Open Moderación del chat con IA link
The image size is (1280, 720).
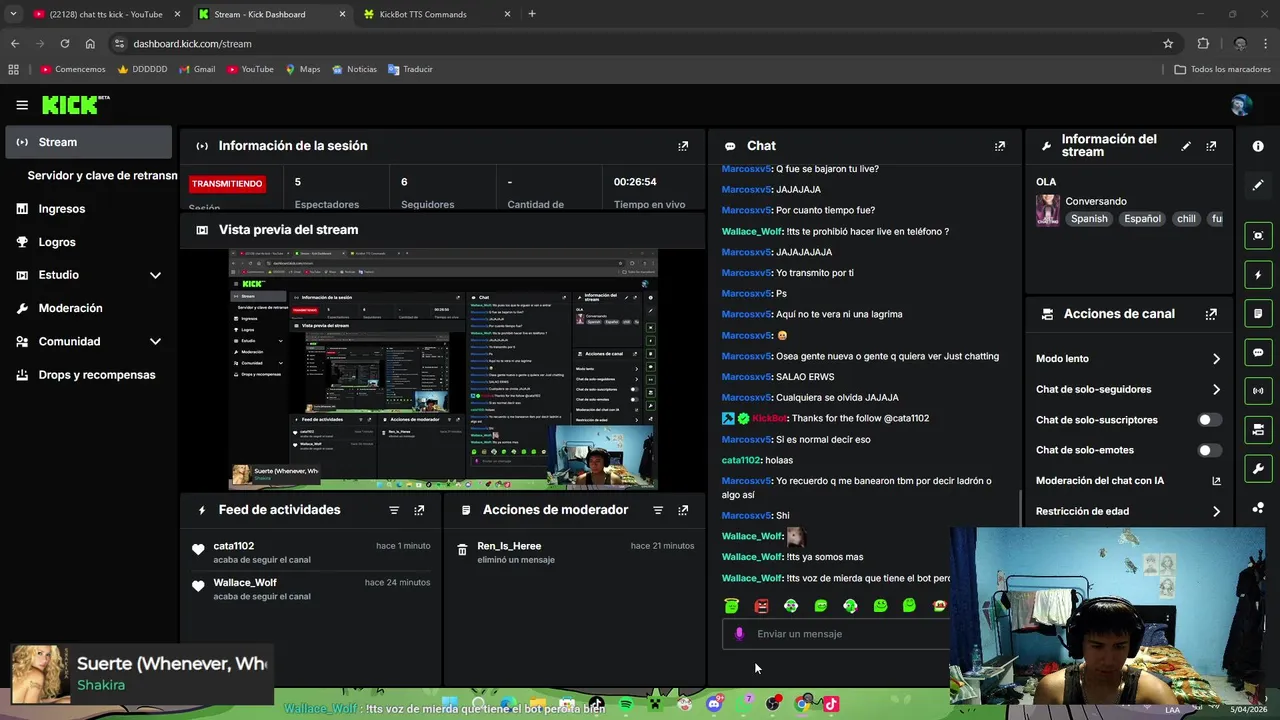click(1128, 481)
